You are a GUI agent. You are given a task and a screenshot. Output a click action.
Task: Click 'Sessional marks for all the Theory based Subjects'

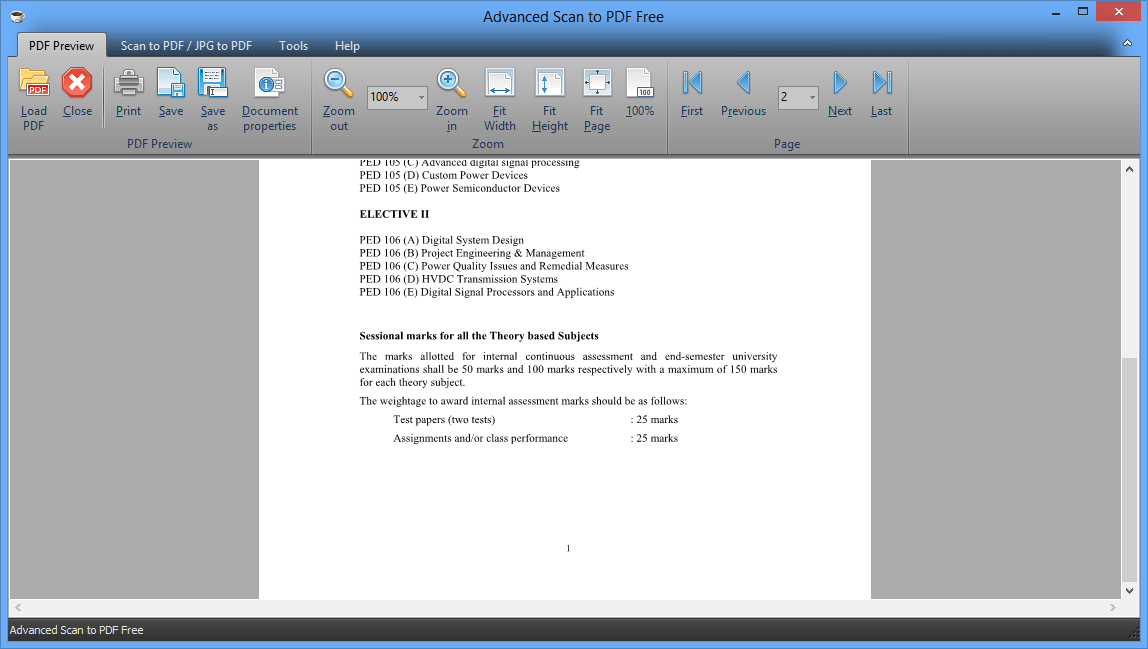[x=479, y=335]
